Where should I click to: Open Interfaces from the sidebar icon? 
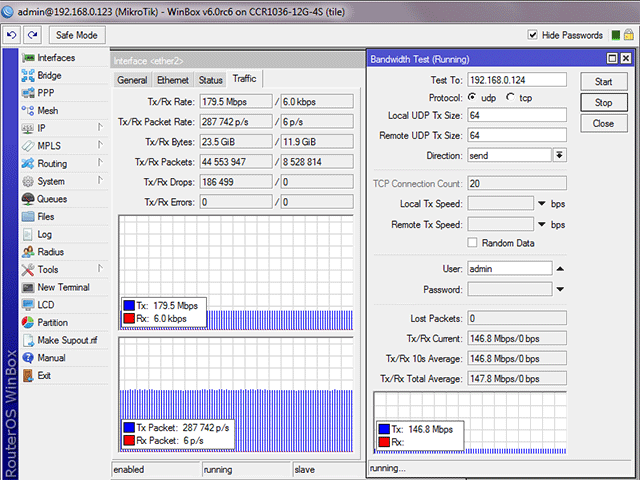point(28,58)
